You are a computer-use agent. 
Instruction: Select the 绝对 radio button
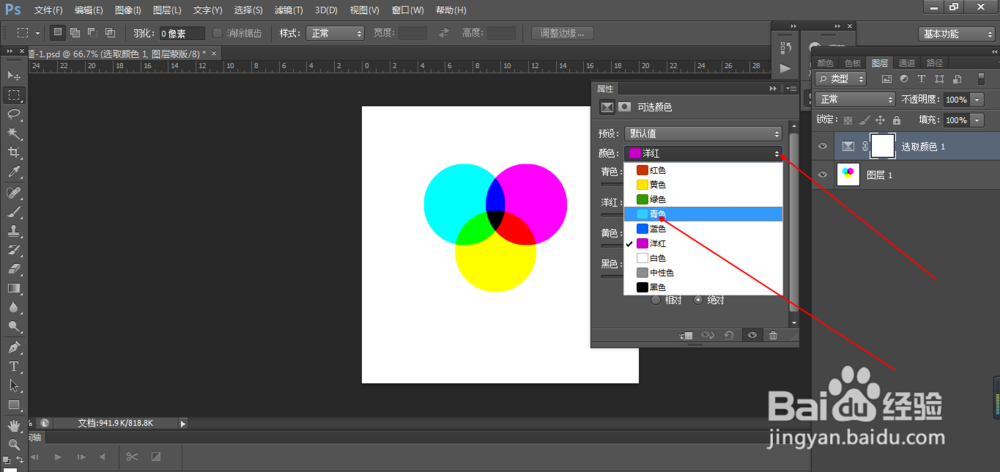[x=698, y=300]
